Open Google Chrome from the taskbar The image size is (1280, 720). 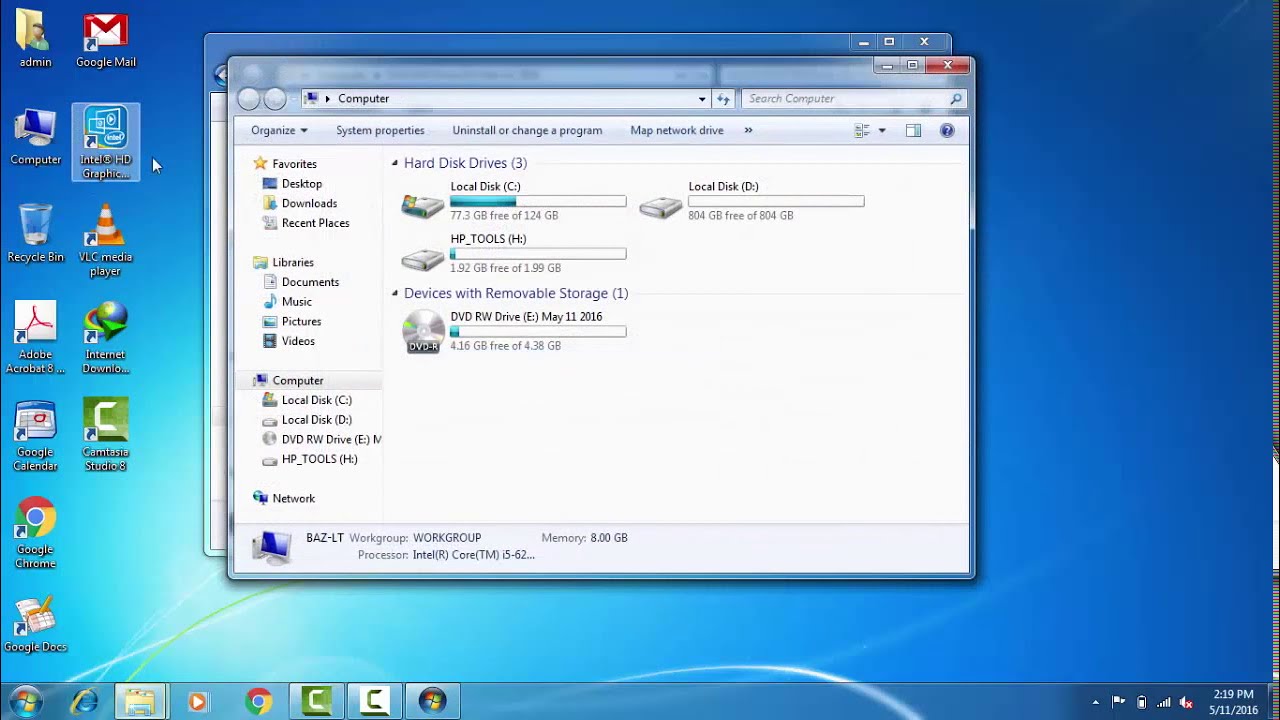point(259,701)
